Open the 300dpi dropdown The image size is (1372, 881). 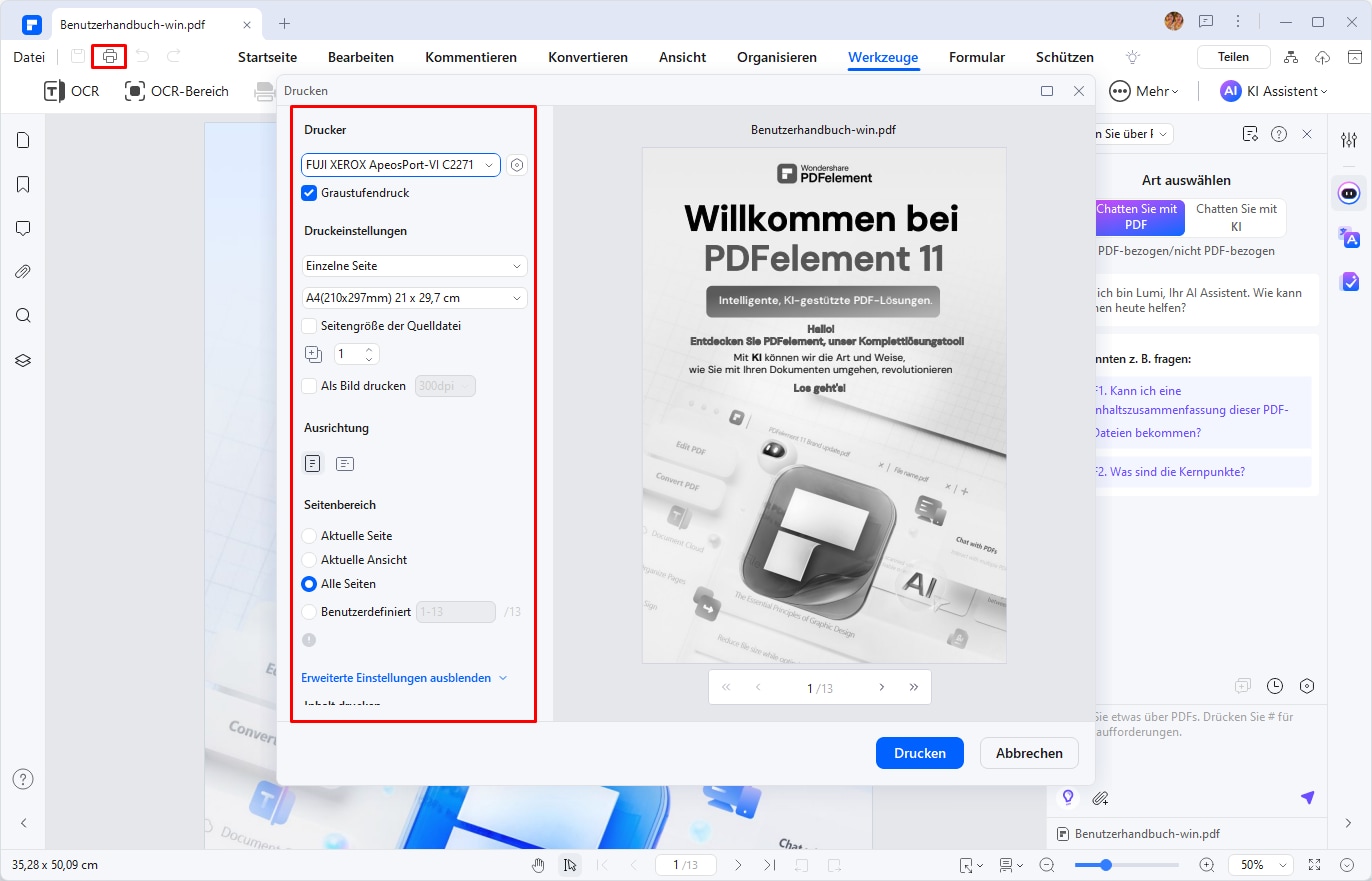pos(445,386)
